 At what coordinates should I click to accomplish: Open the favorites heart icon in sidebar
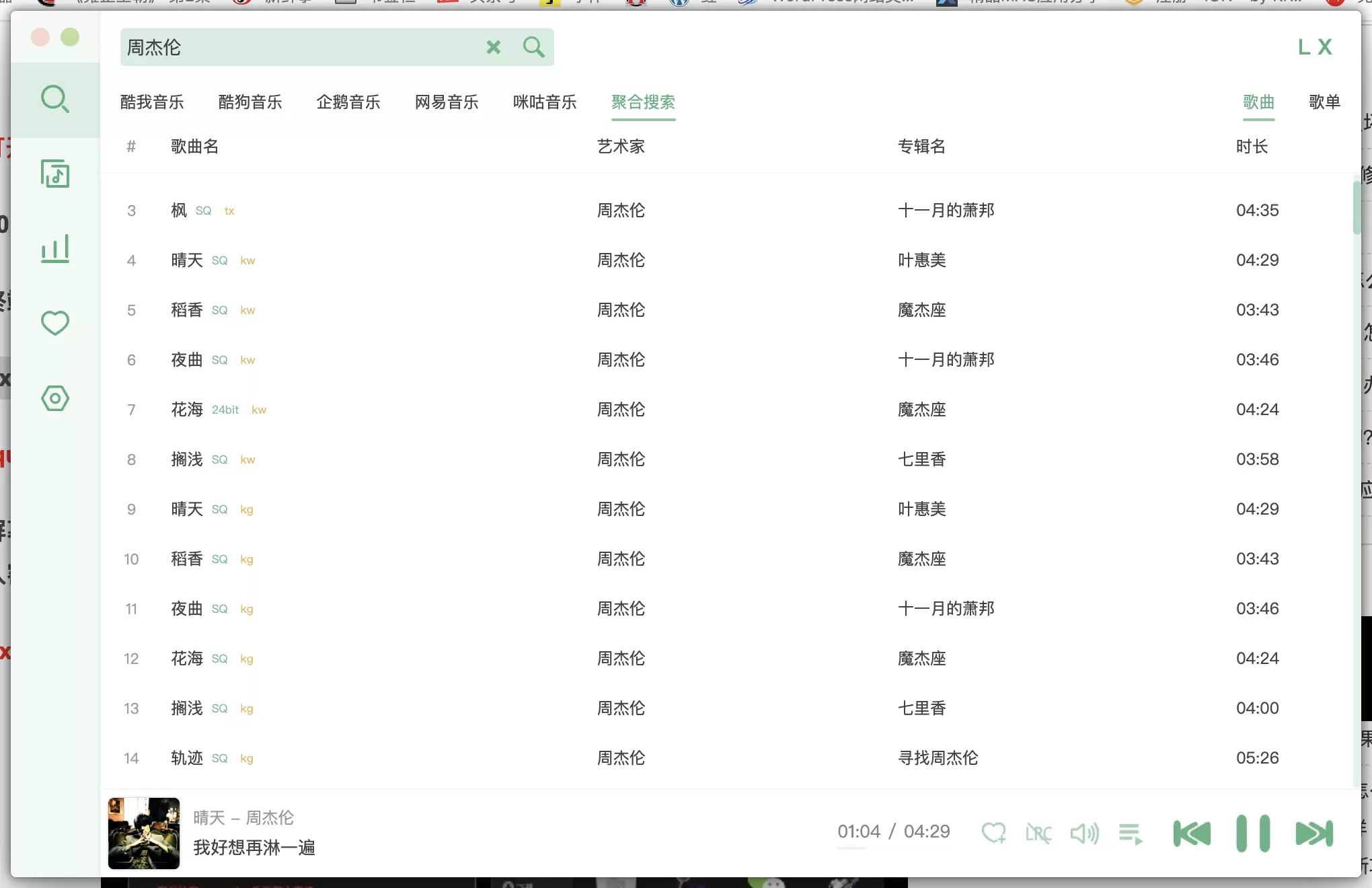(55, 324)
